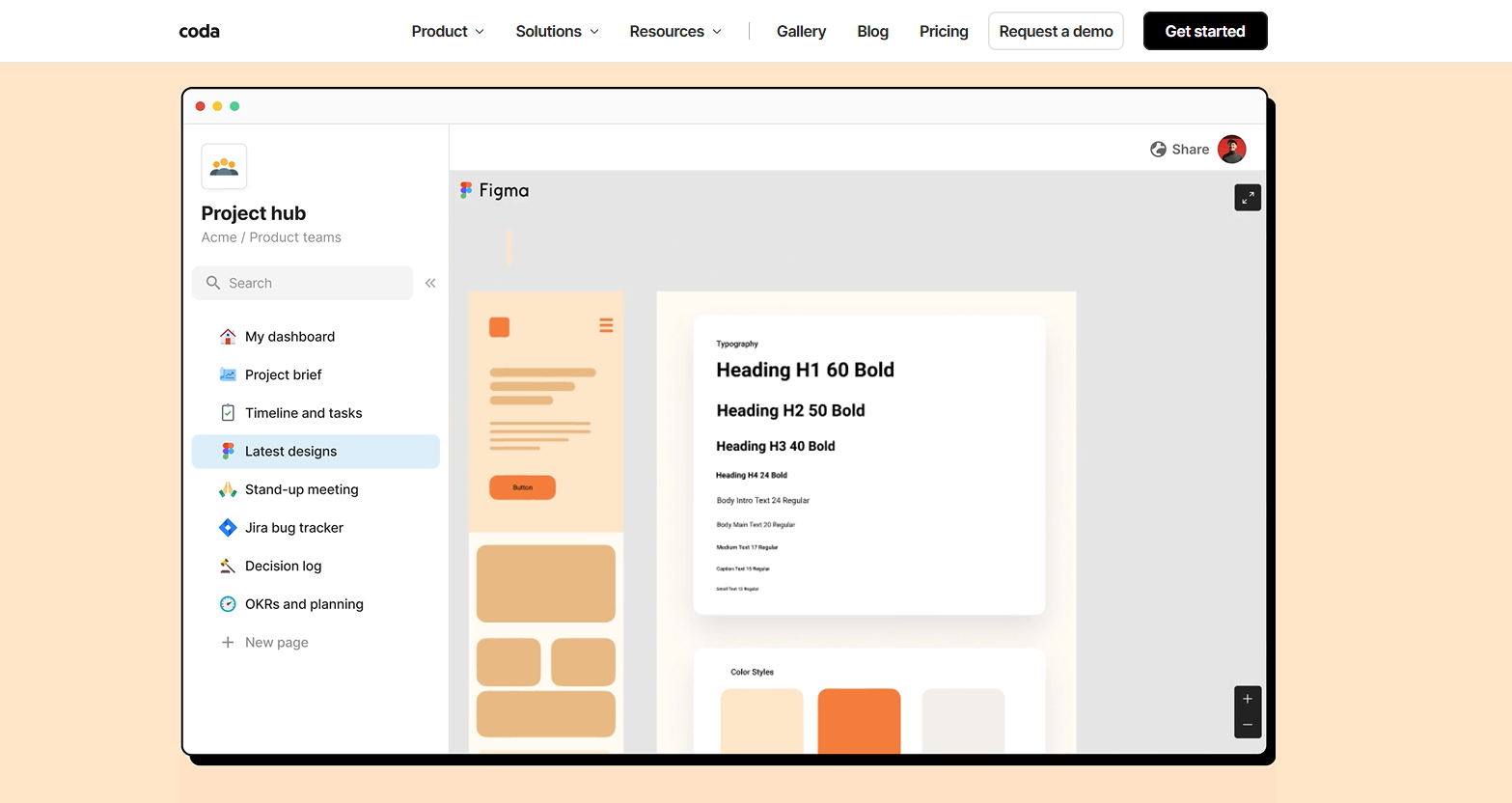Click the checklist icon beside Timeline and tasks
Screen dimensions: 1512x803
228,413
